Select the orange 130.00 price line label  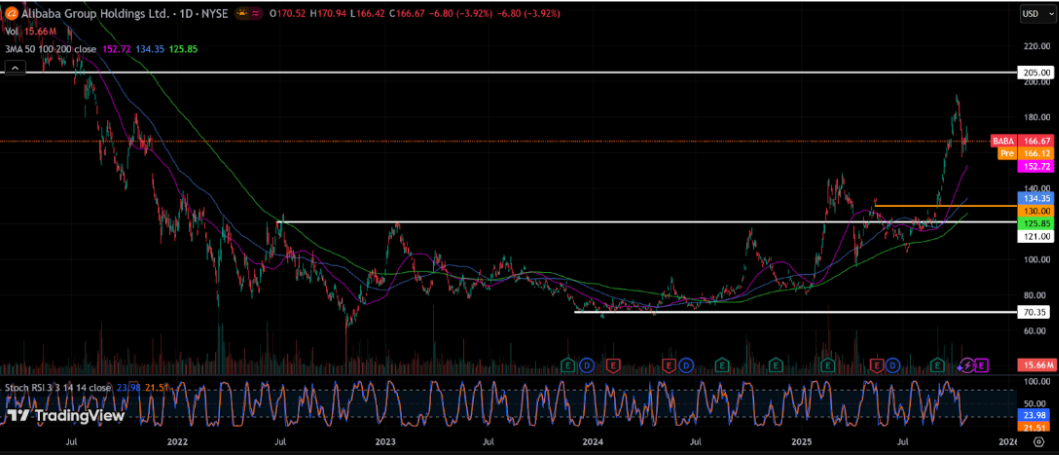click(1035, 212)
